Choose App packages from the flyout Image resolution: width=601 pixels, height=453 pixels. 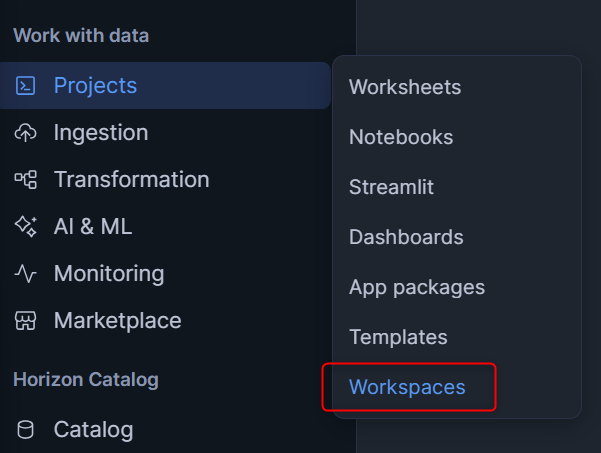[x=417, y=287]
